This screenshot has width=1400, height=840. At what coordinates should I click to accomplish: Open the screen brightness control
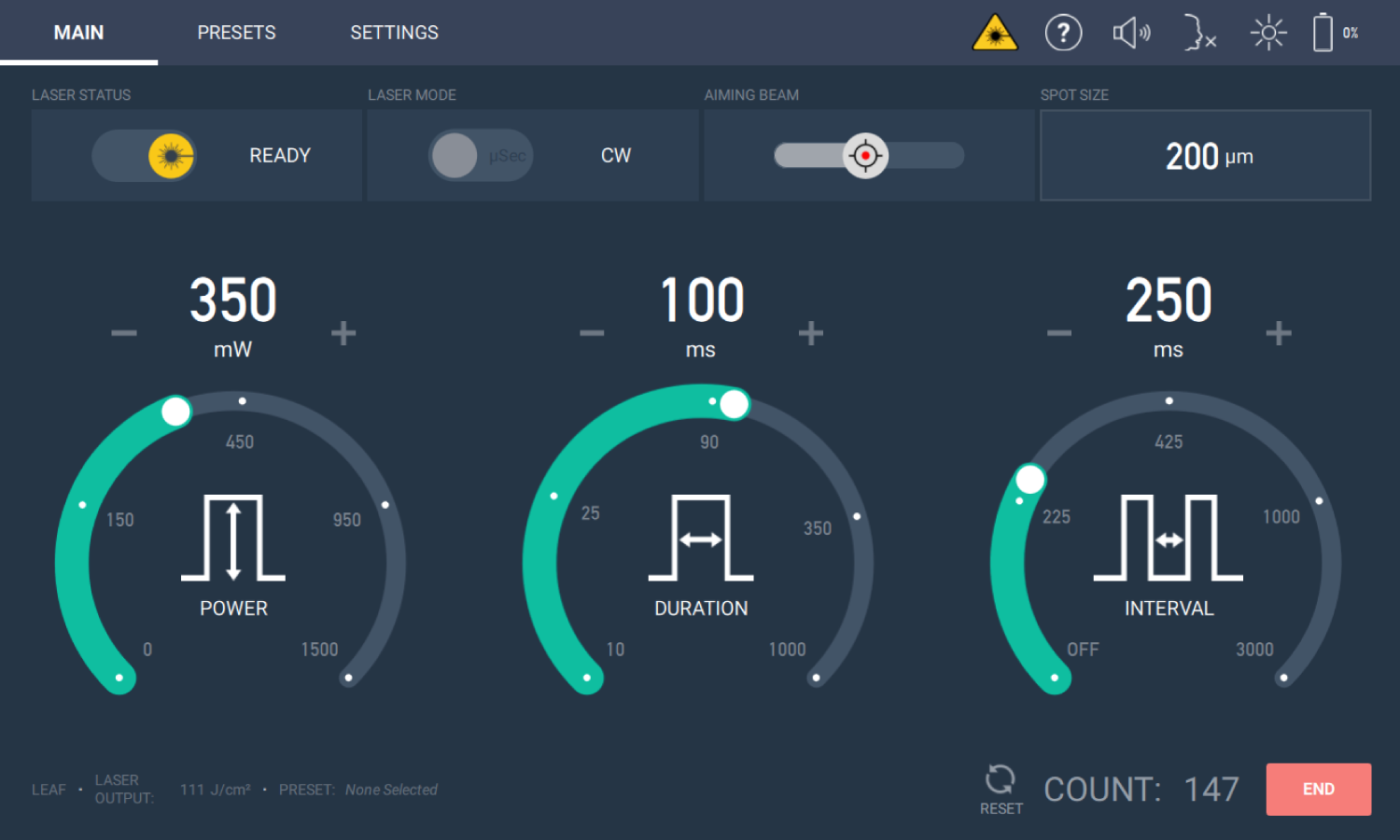click(x=1267, y=32)
